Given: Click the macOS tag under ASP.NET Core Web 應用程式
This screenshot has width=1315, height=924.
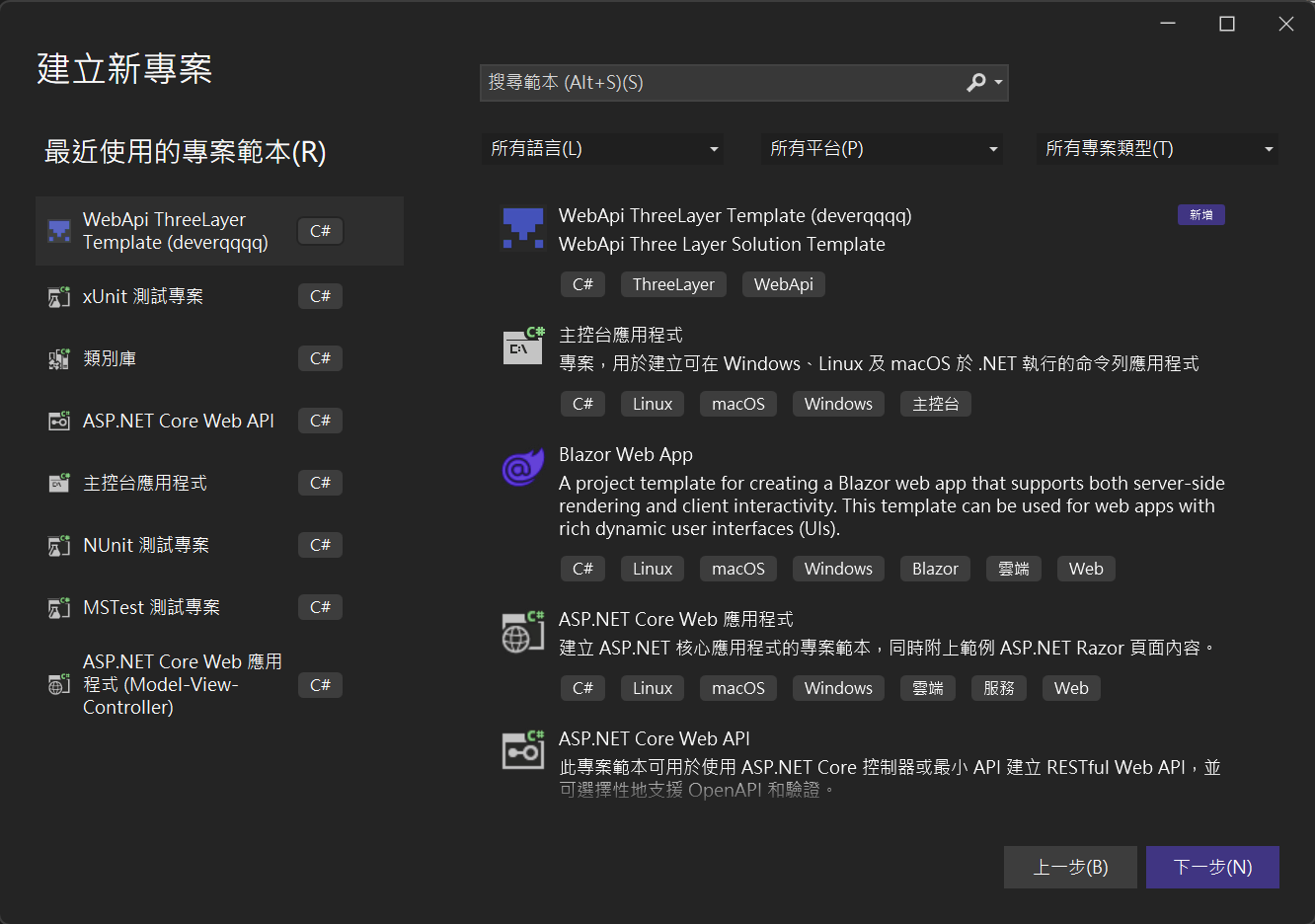Looking at the screenshot, I should click(738, 688).
